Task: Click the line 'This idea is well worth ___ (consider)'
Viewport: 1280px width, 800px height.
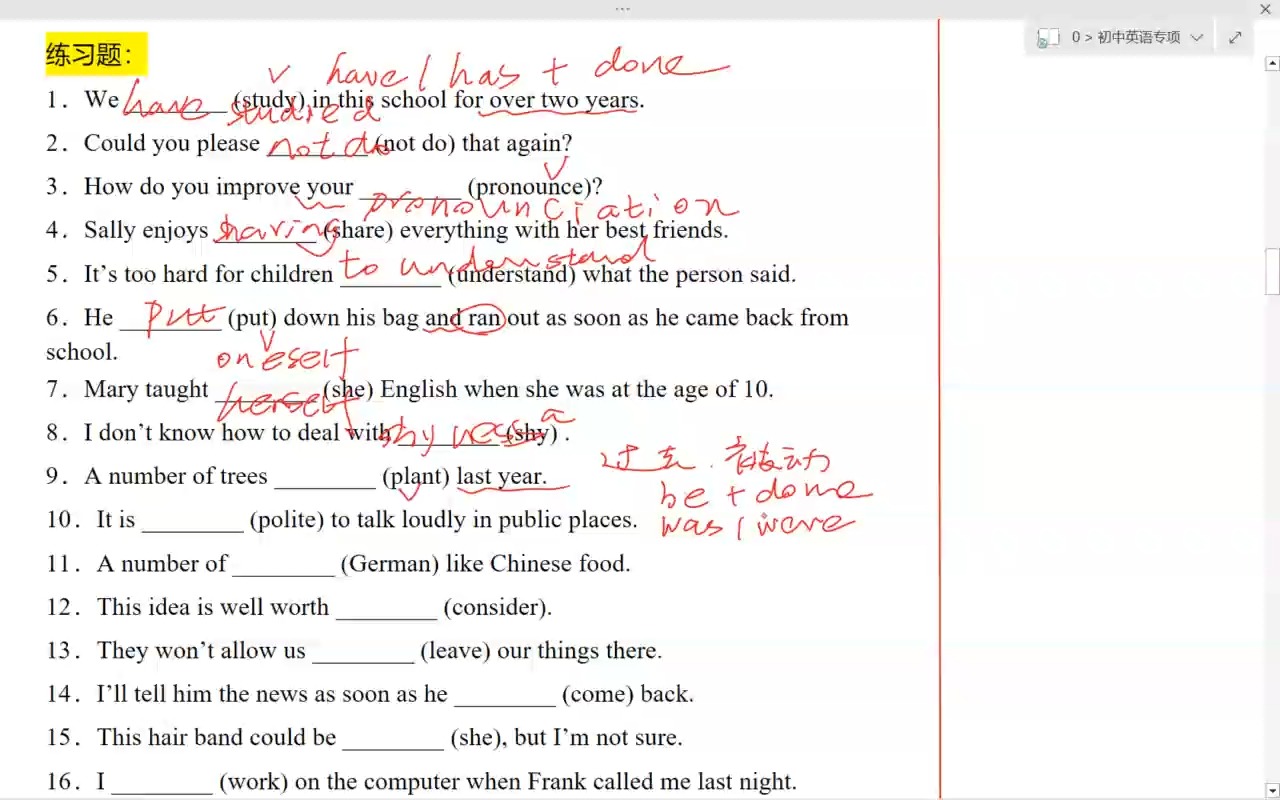Action: tap(299, 607)
